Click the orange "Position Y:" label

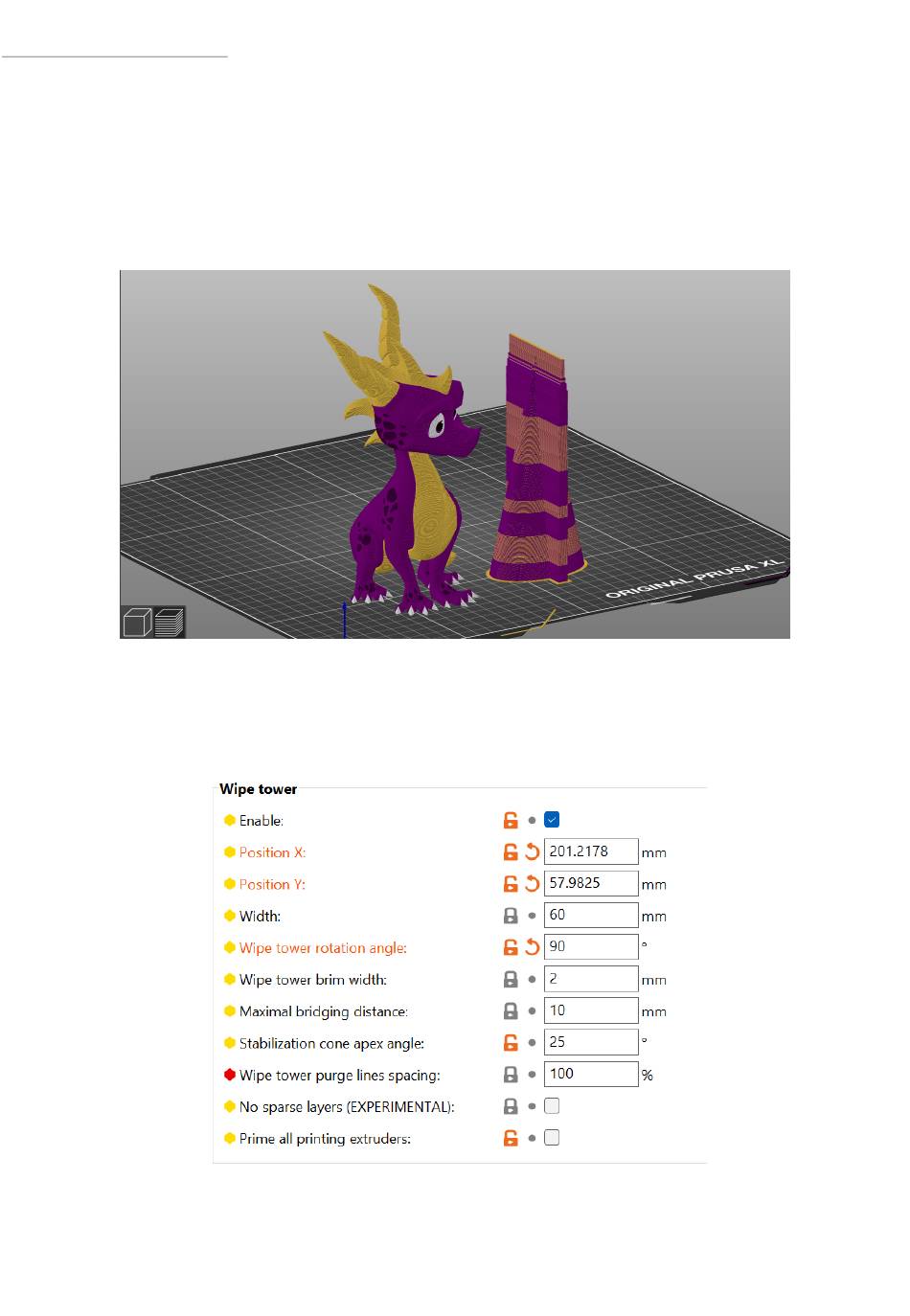pos(272,884)
